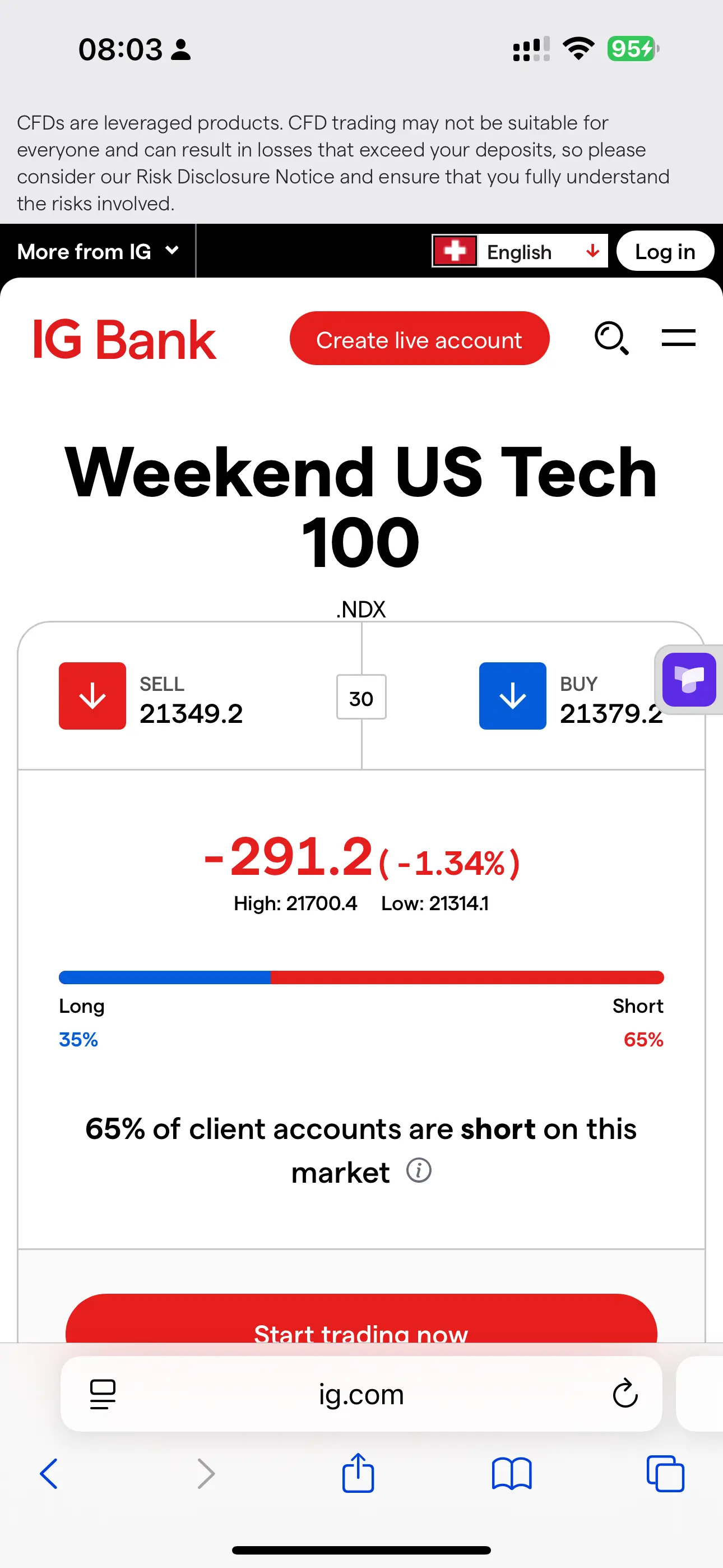Select the Swiss flag country selector

[x=455, y=251]
